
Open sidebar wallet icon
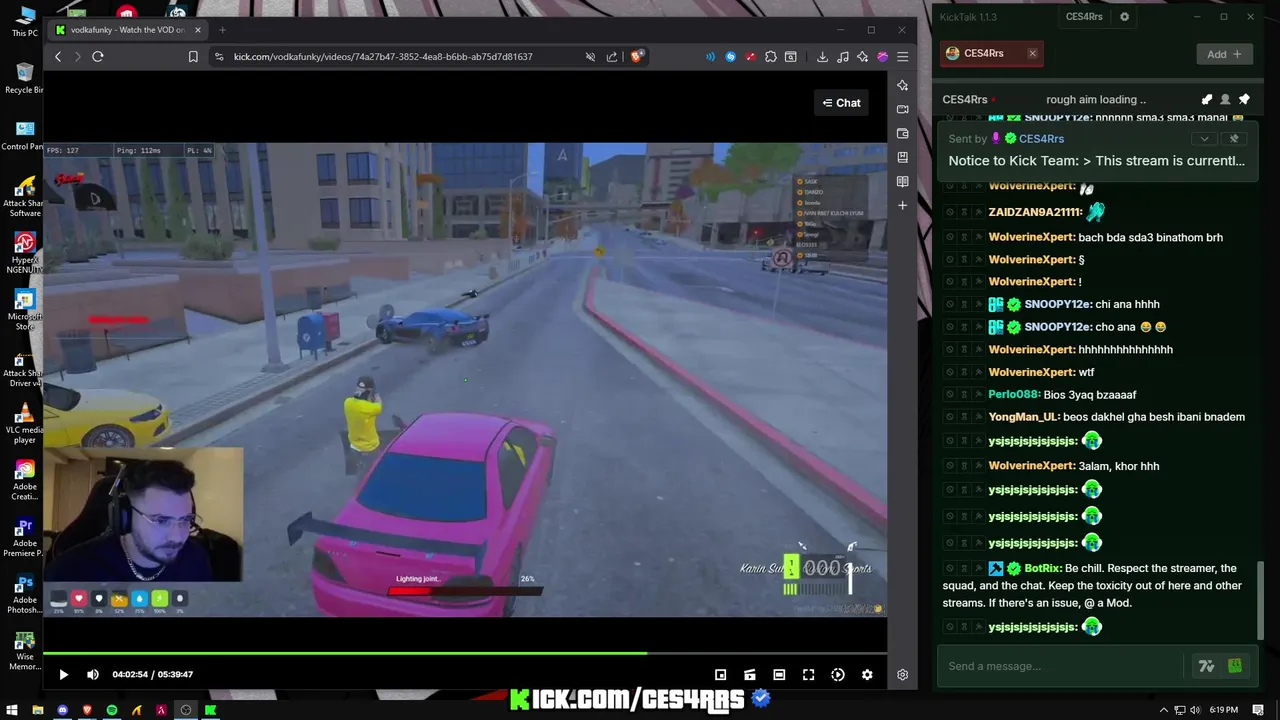(902, 133)
